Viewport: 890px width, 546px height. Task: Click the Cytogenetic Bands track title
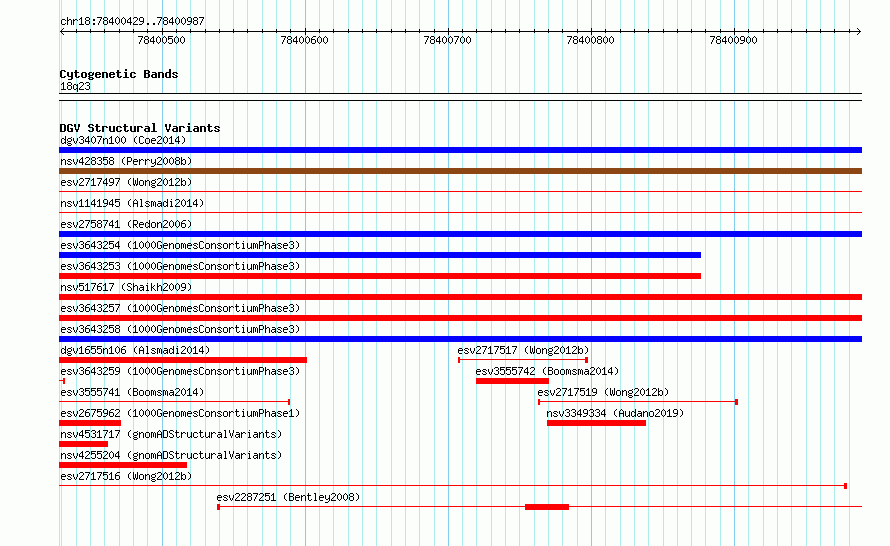(x=119, y=74)
